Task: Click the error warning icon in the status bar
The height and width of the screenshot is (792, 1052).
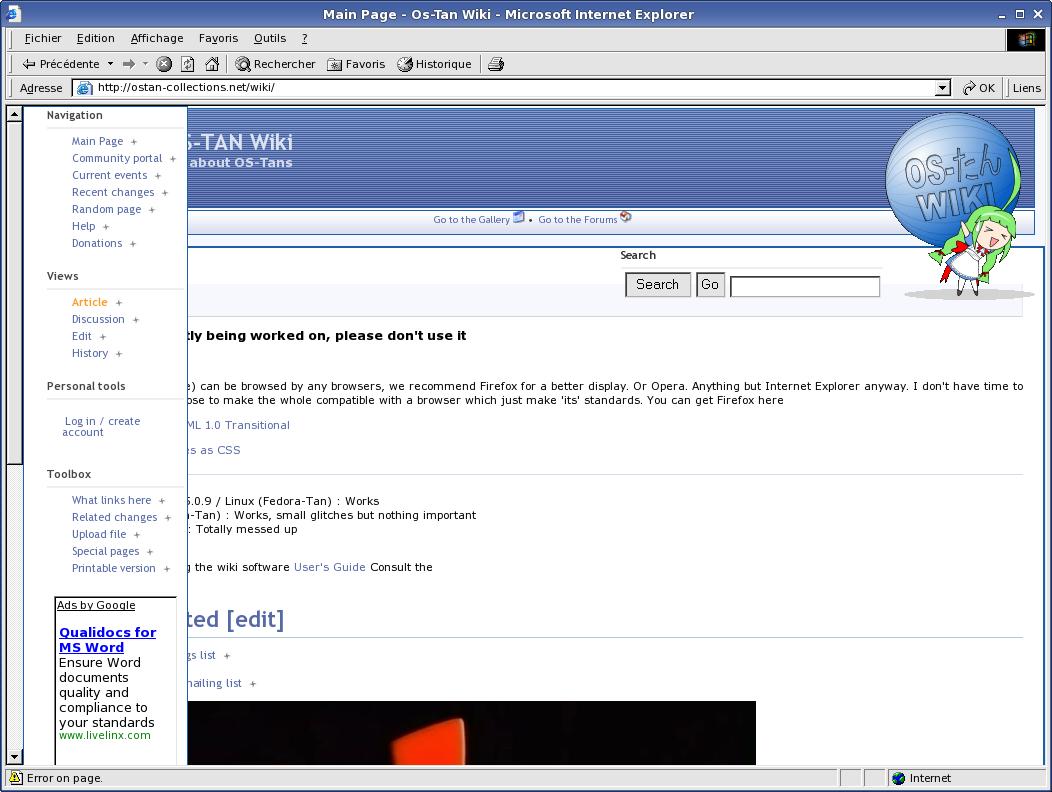Action: 15,778
